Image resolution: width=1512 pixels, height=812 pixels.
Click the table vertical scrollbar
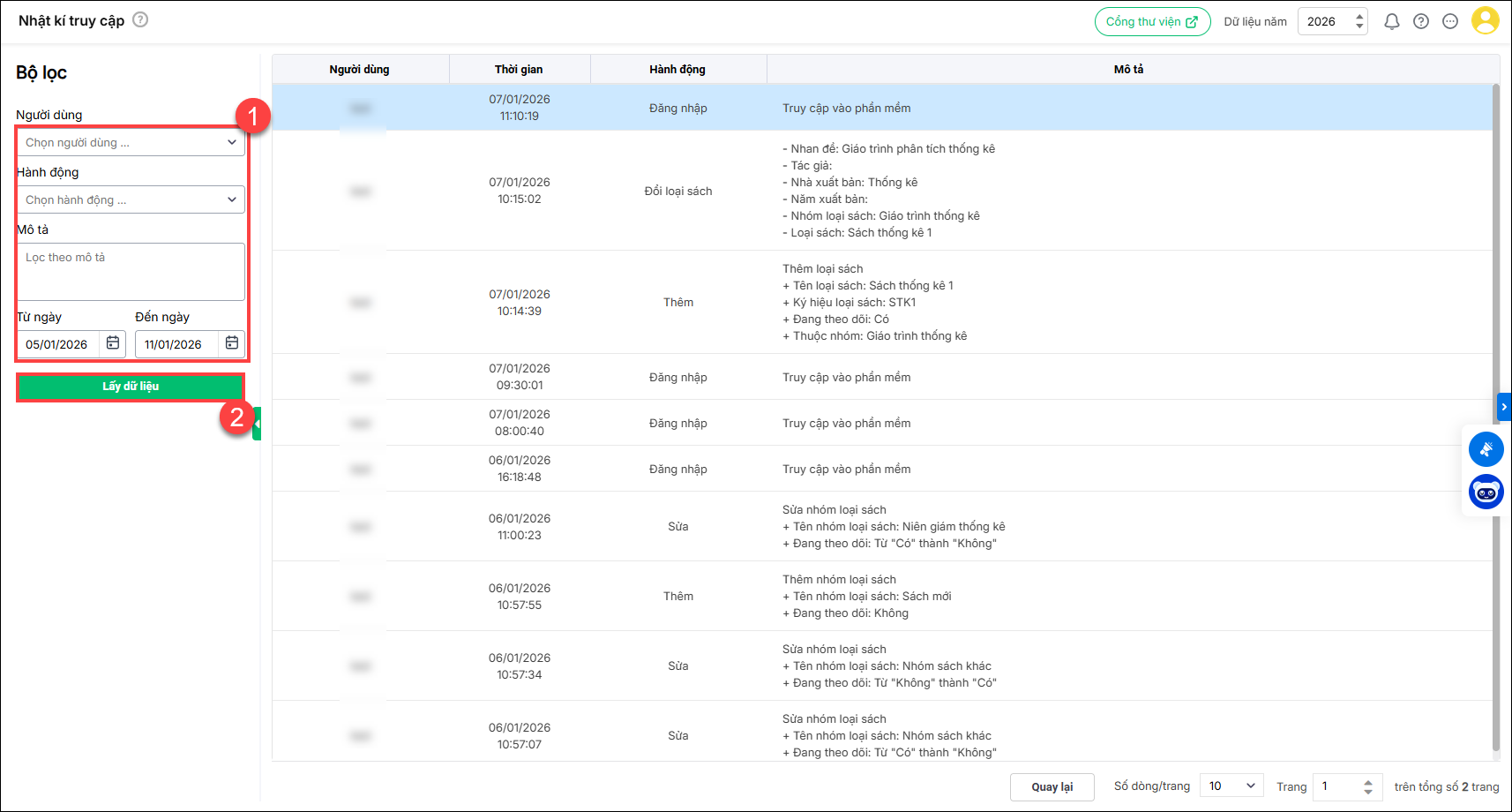click(1495, 415)
